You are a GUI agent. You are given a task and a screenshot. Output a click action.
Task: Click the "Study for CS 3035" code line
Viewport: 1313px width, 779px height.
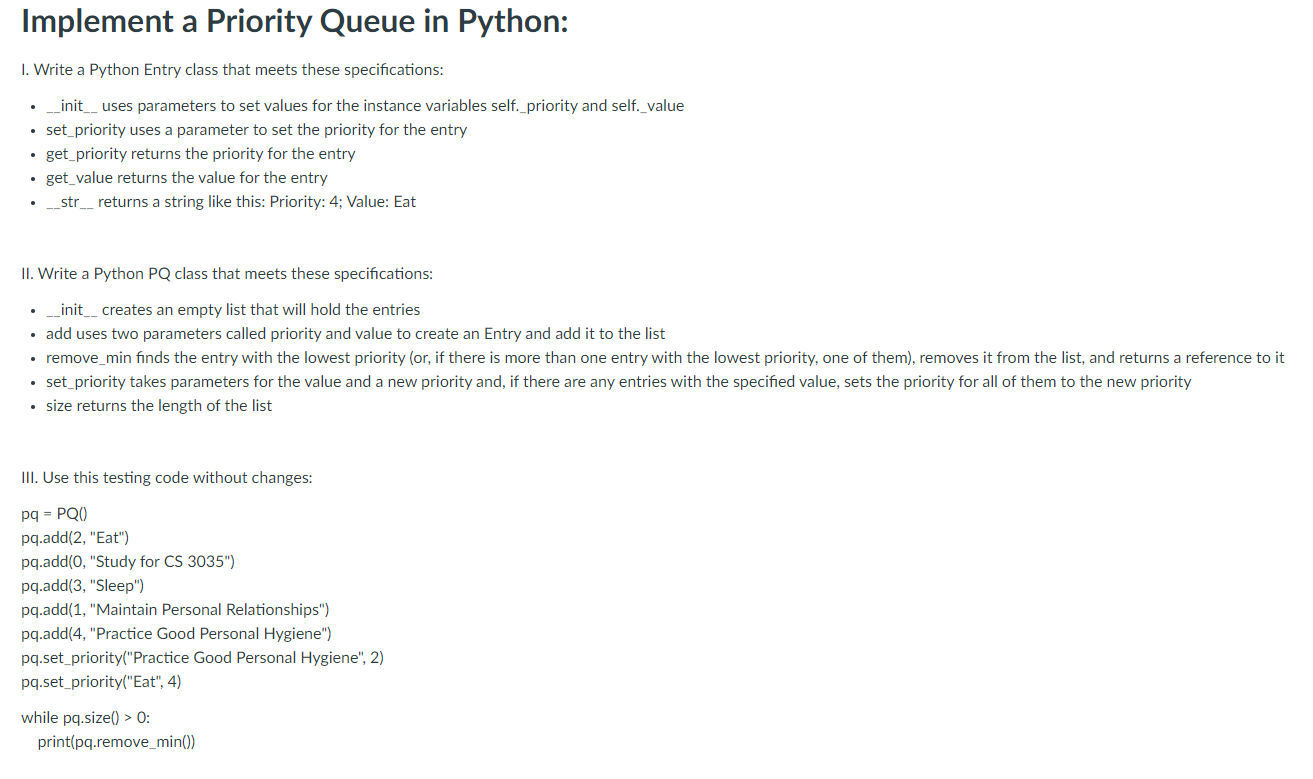pos(128,562)
